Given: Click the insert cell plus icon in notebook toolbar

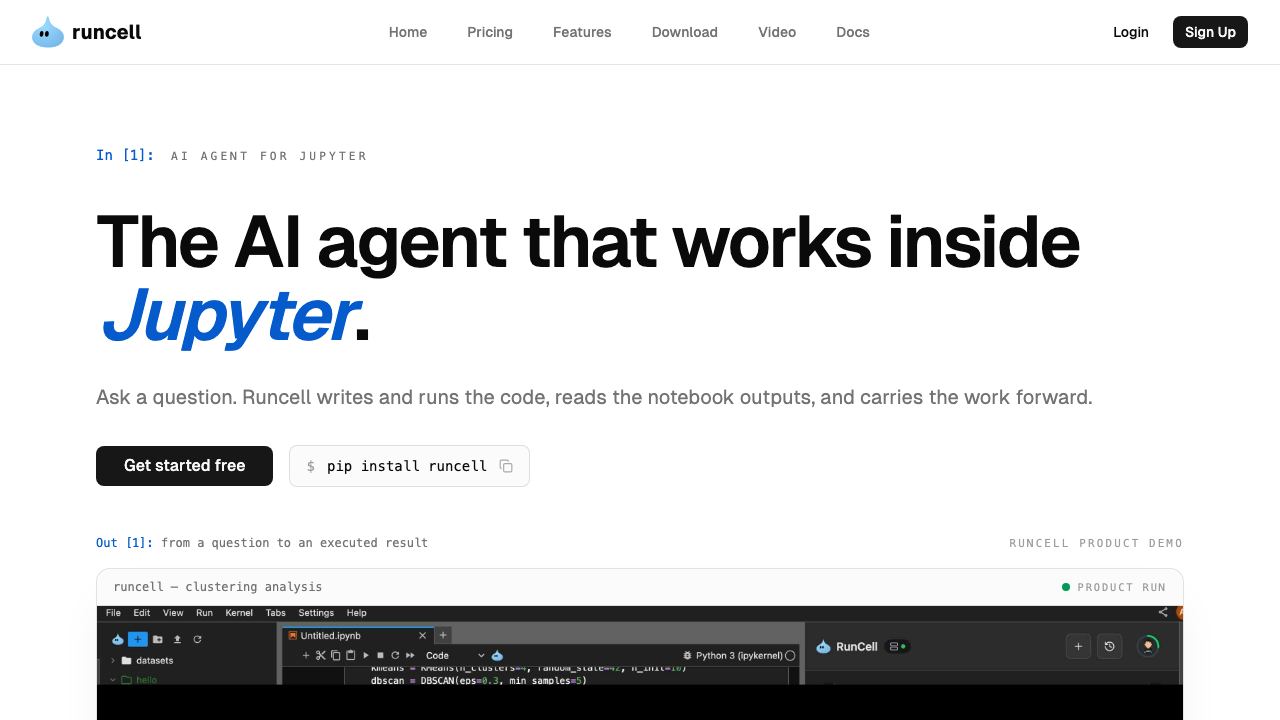Looking at the screenshot, I should pyautogui.click(x=306, y=655).
